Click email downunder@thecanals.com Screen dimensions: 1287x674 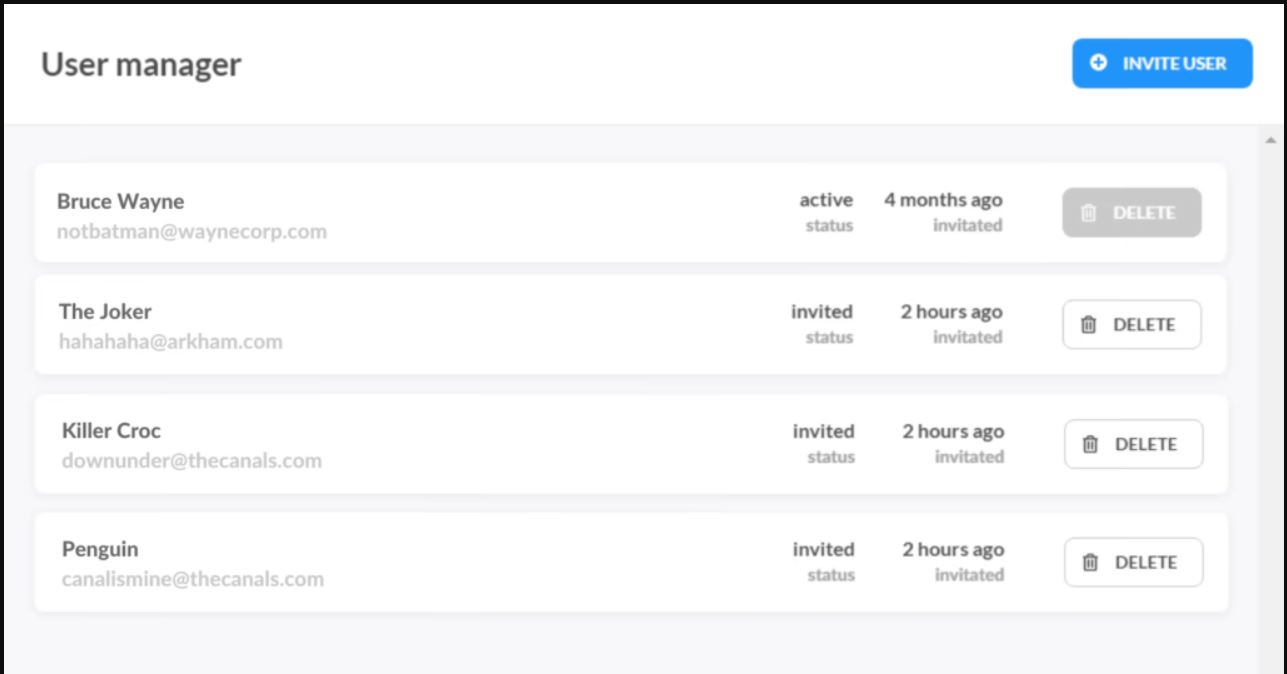[x=192, y=461]
